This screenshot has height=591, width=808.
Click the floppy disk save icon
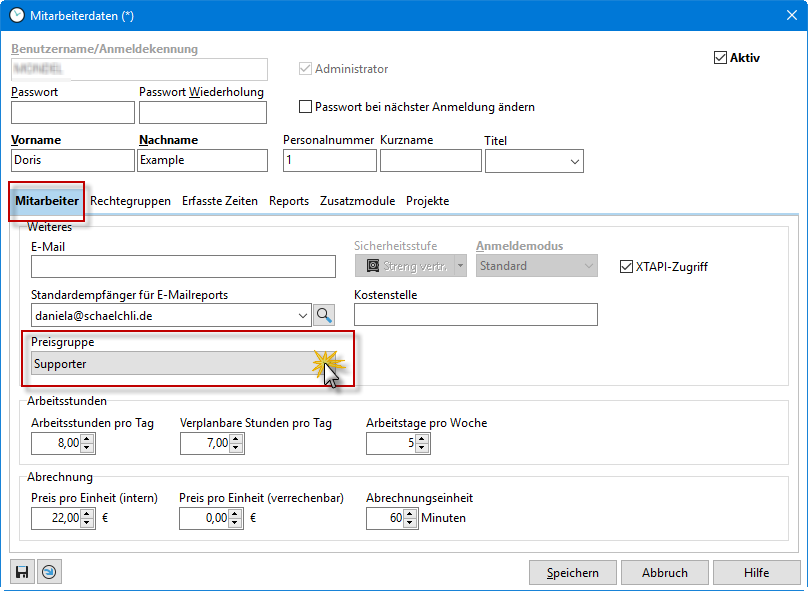pos(21,572)
